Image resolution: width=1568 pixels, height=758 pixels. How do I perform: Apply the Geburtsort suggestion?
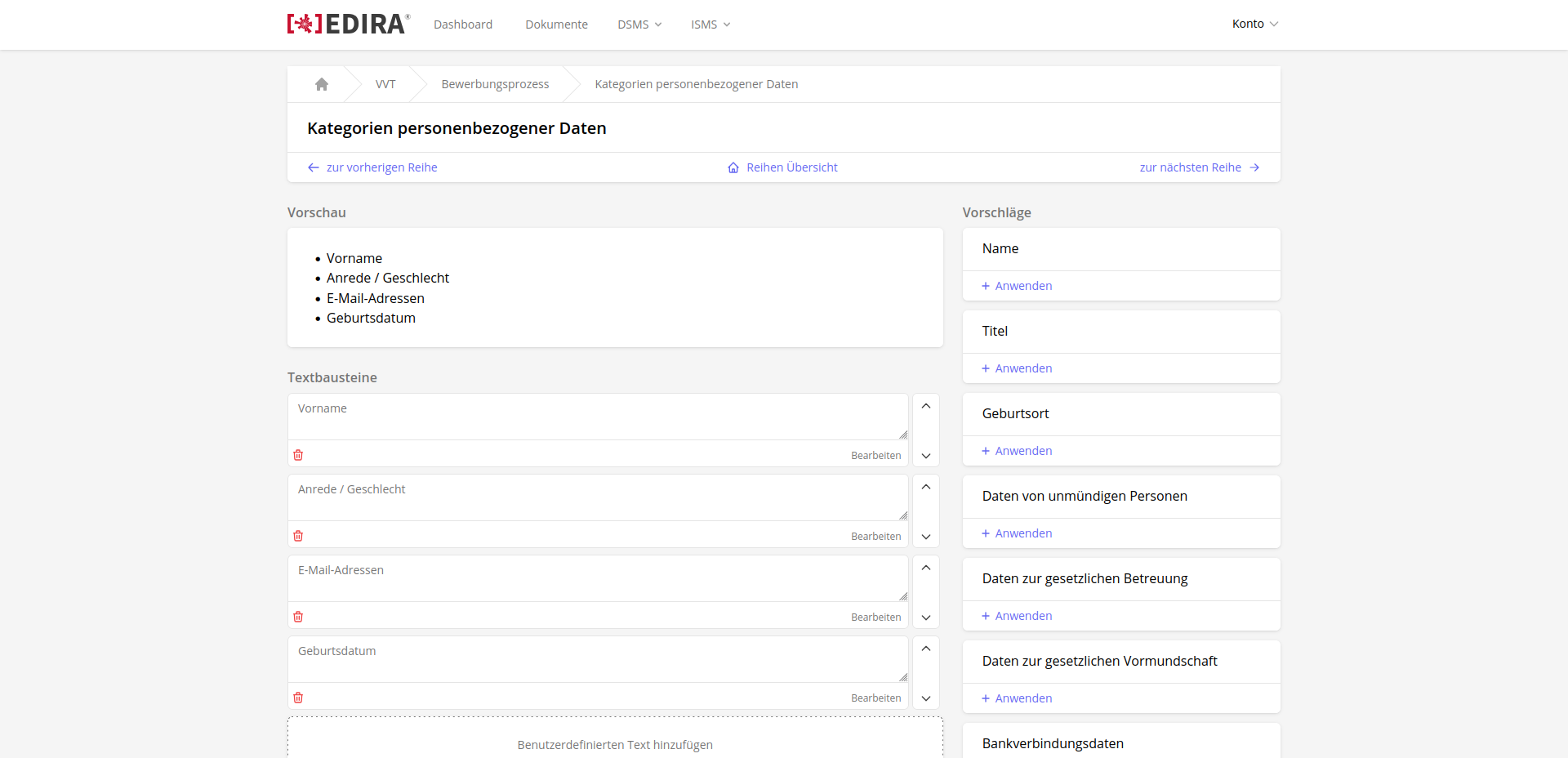click(x=1017, y=451)
